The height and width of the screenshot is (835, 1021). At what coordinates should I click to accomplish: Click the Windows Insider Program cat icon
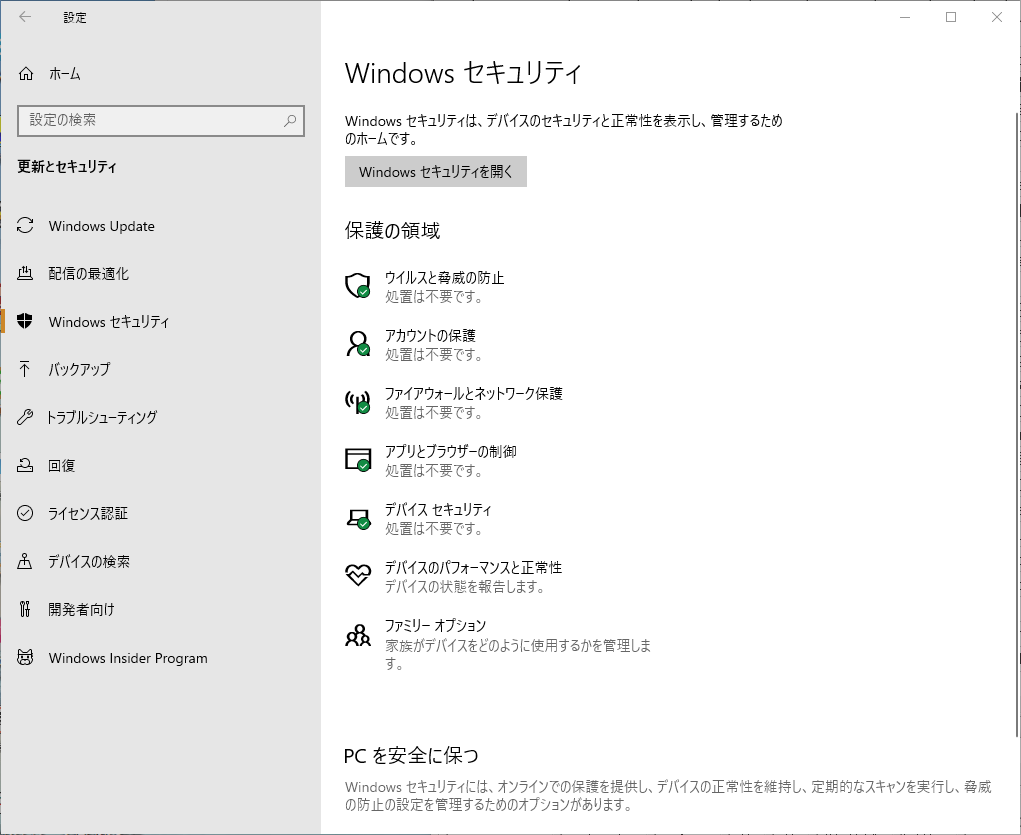[25, 657]
